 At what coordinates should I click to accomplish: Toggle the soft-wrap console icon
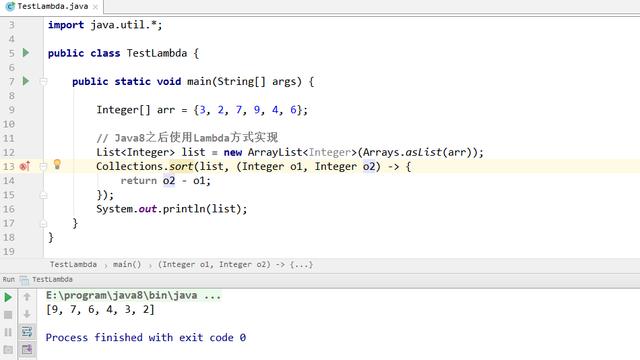pos(27,331)
